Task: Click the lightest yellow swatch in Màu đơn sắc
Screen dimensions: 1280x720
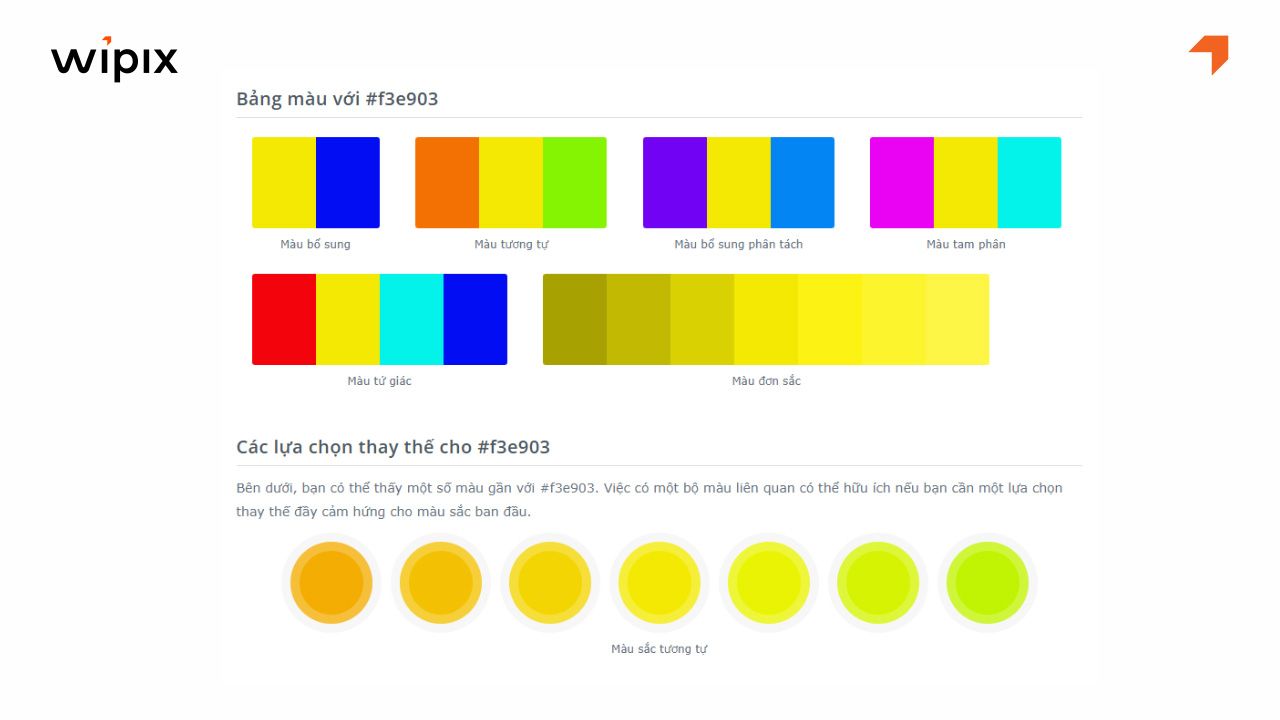Action: 957,319
